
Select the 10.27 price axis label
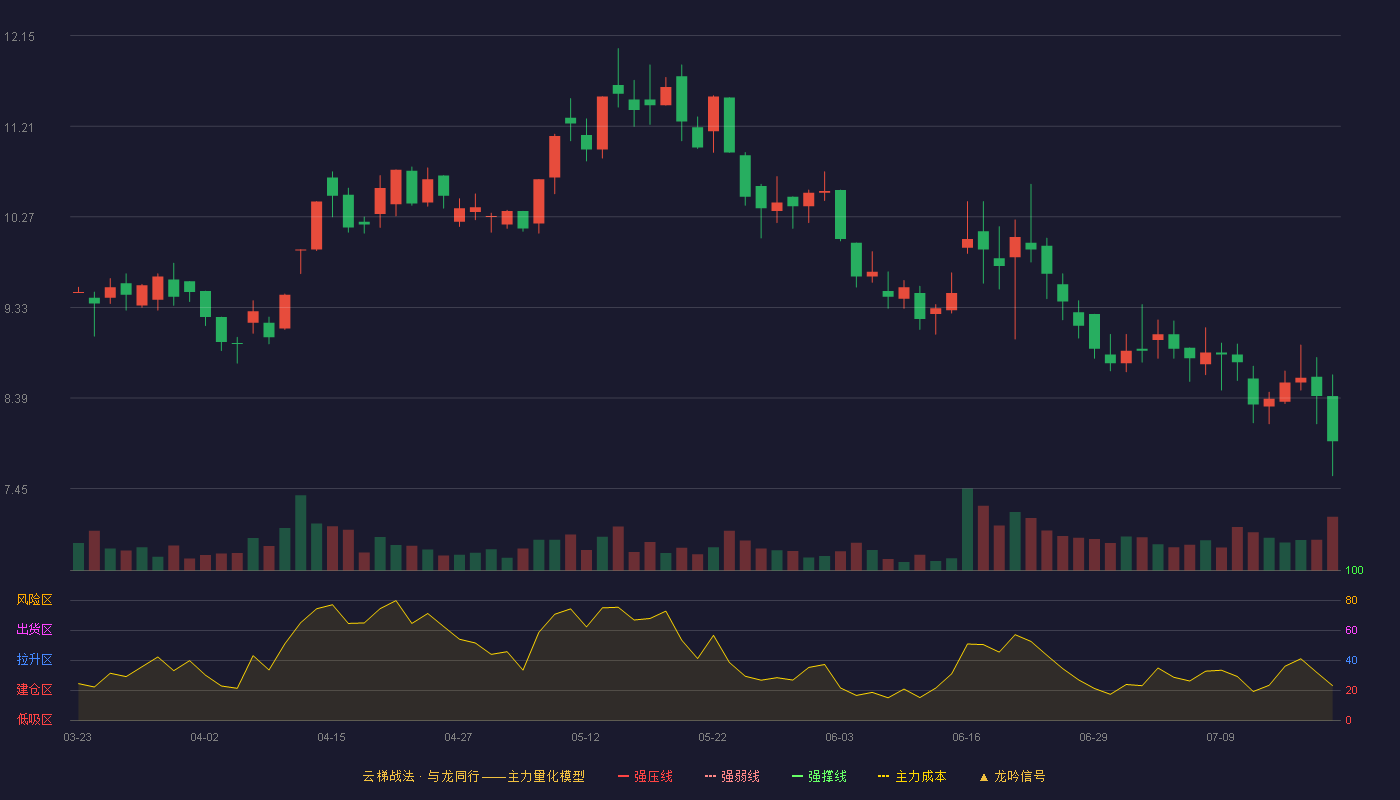click(19, 218)
